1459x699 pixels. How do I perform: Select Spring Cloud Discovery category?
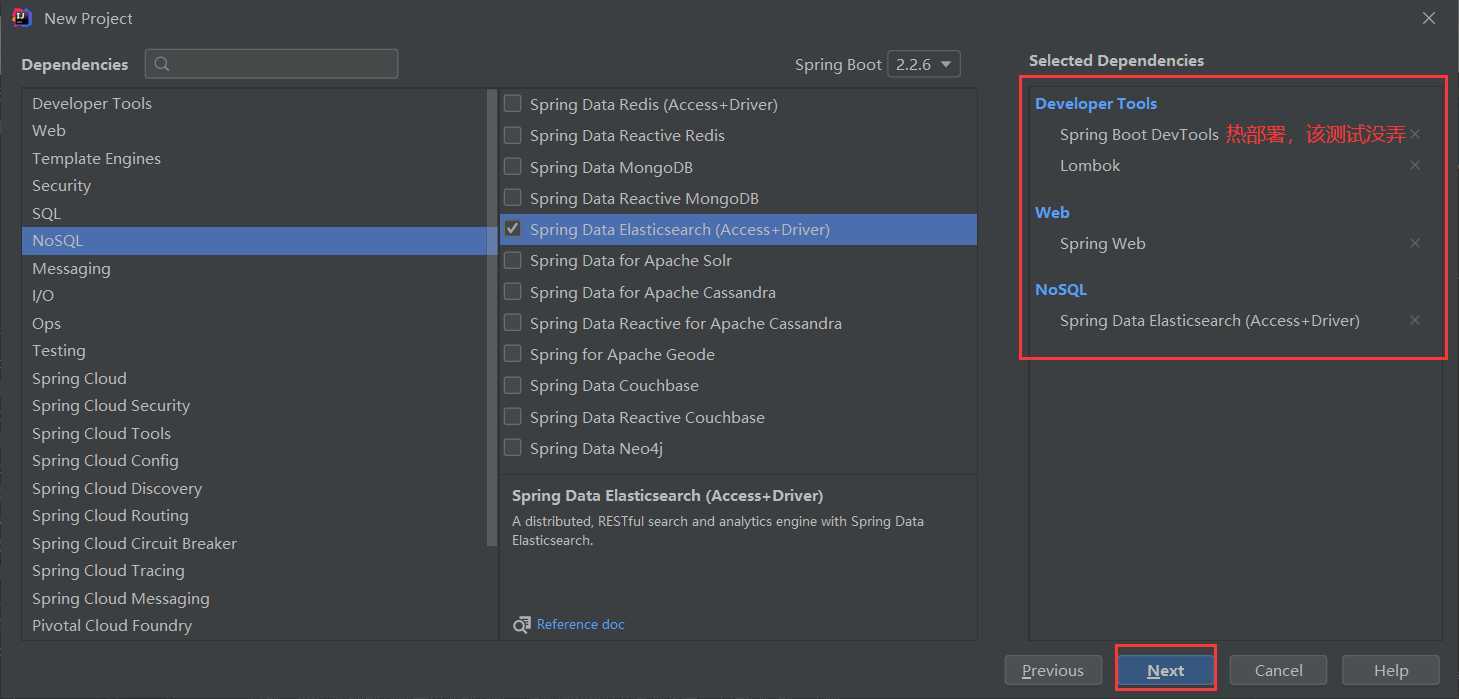(x=254, y=488)
